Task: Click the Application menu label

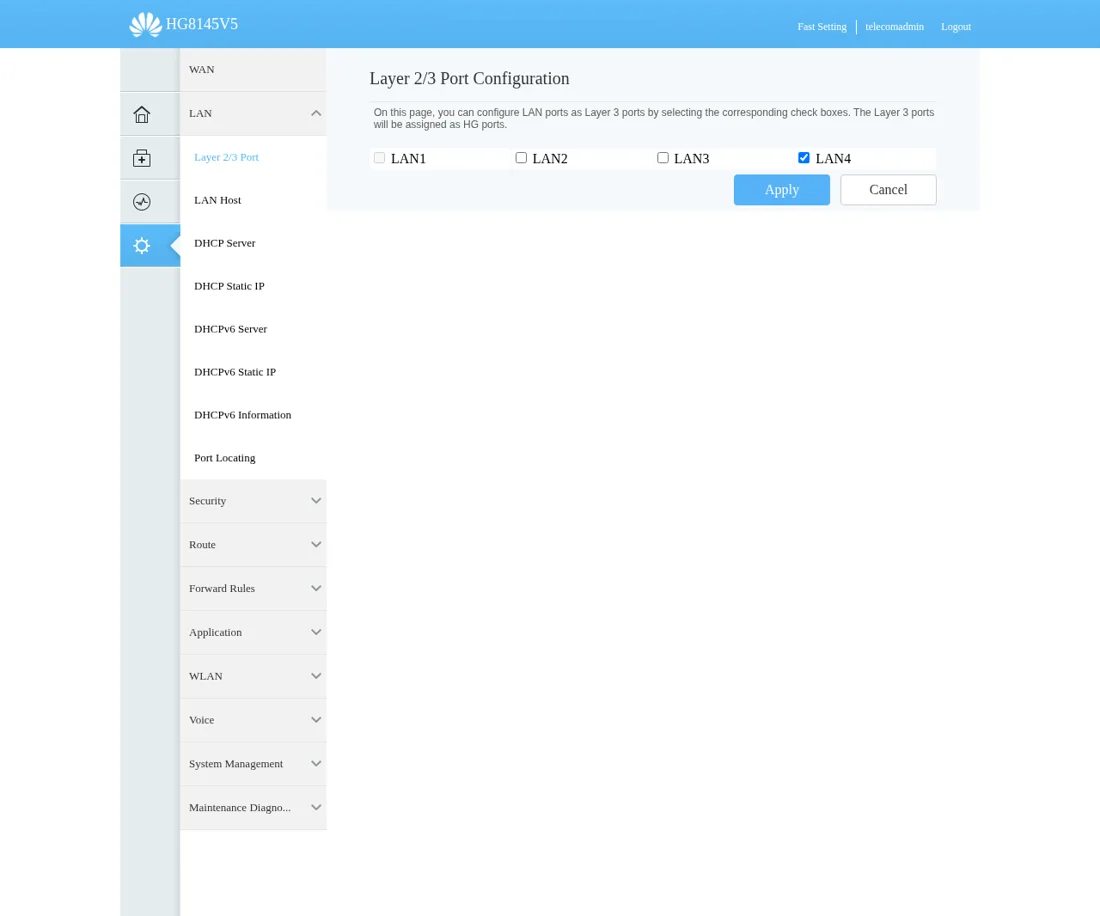Action: coord(215,633)
